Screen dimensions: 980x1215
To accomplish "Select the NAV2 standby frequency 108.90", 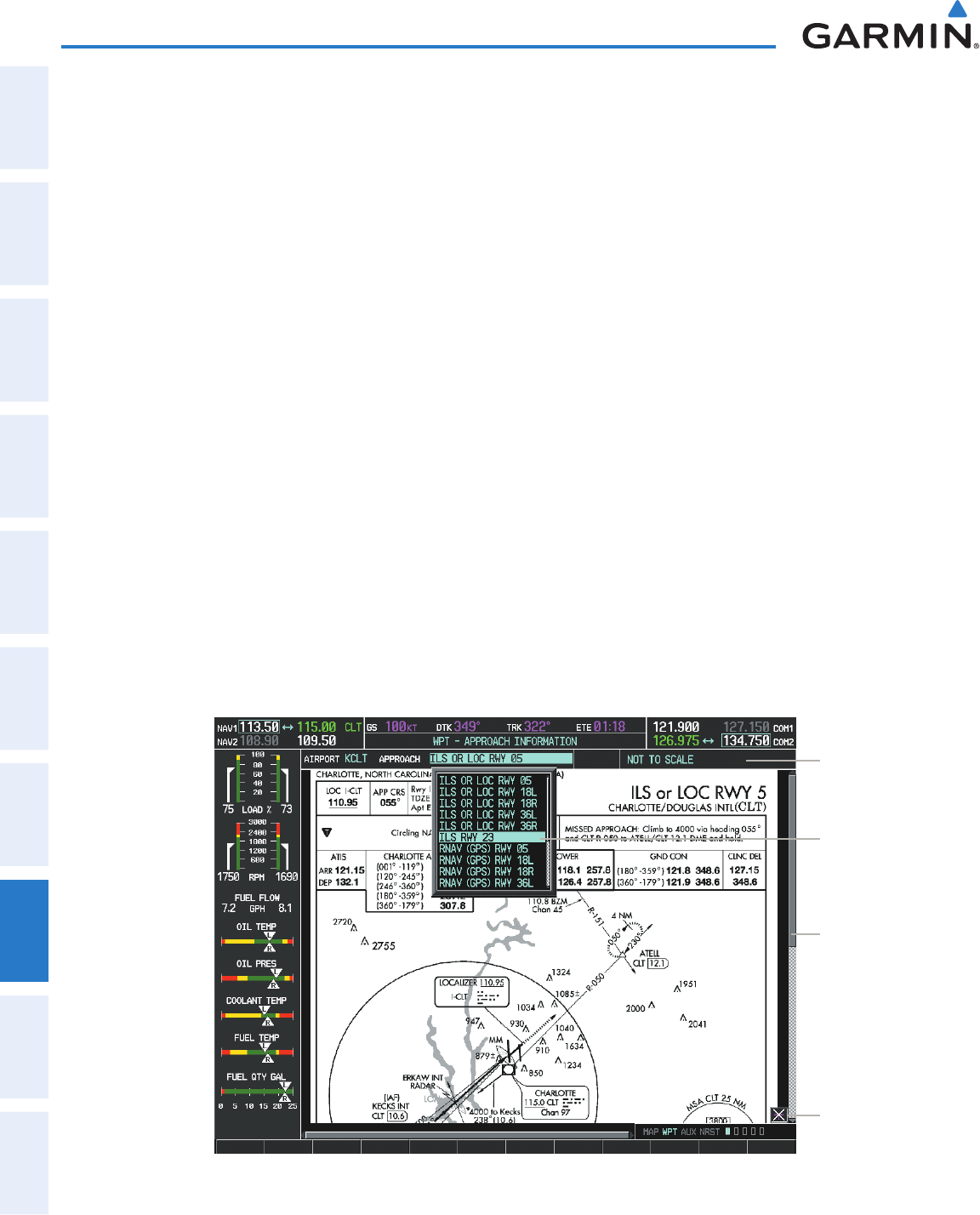I will coord(259,741).
